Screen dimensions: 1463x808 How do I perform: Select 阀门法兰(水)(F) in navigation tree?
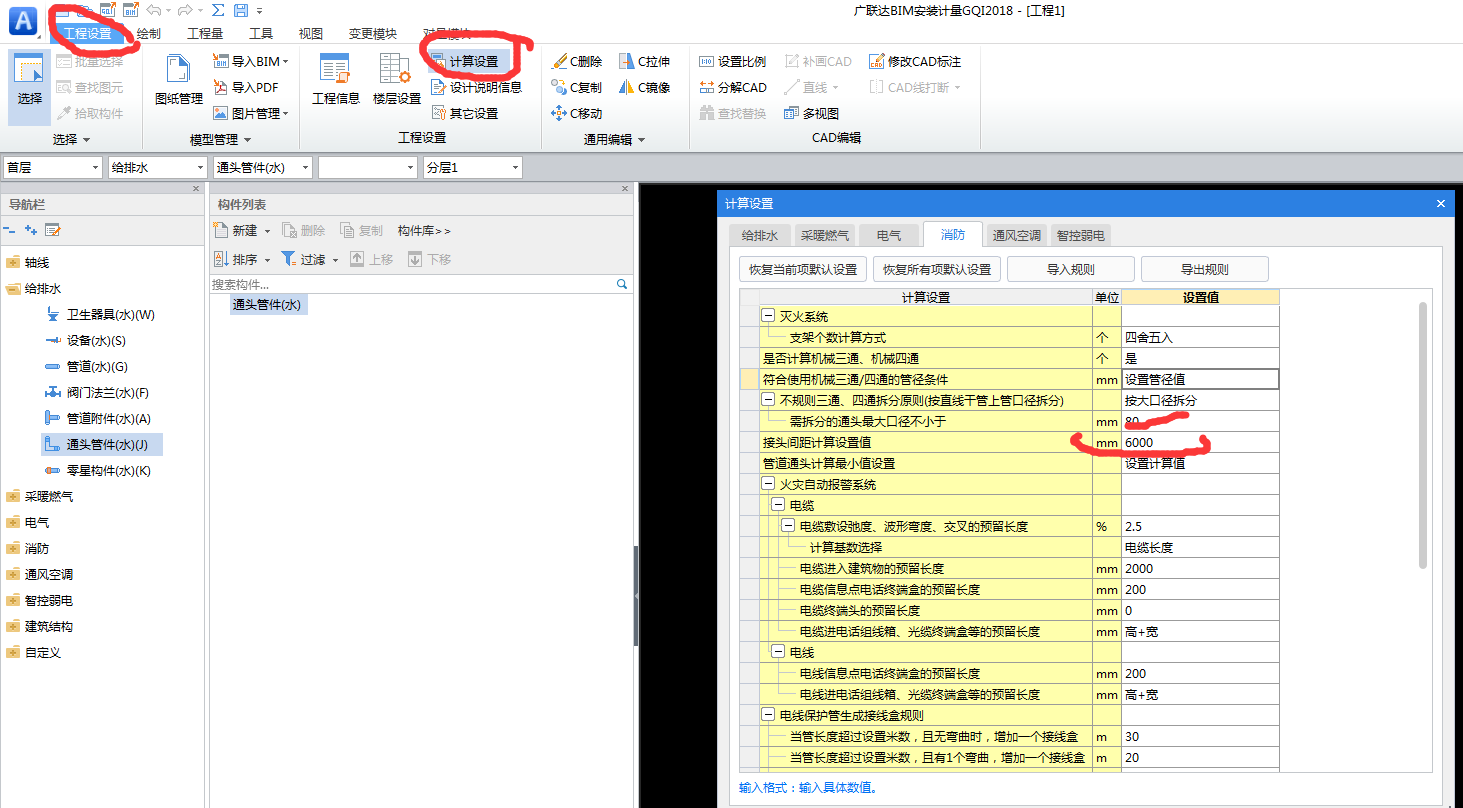pyautogui.click(x=98, y=393)
